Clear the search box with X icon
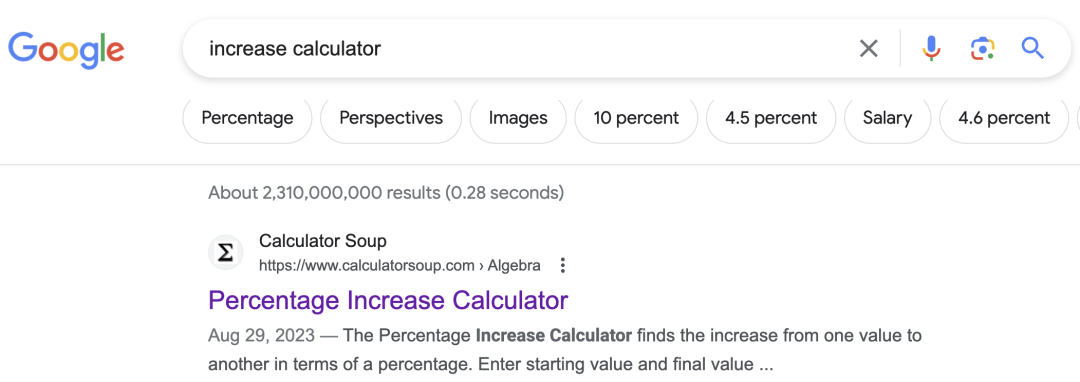This screenshot has height=382, width=1080. coord(869,48)
